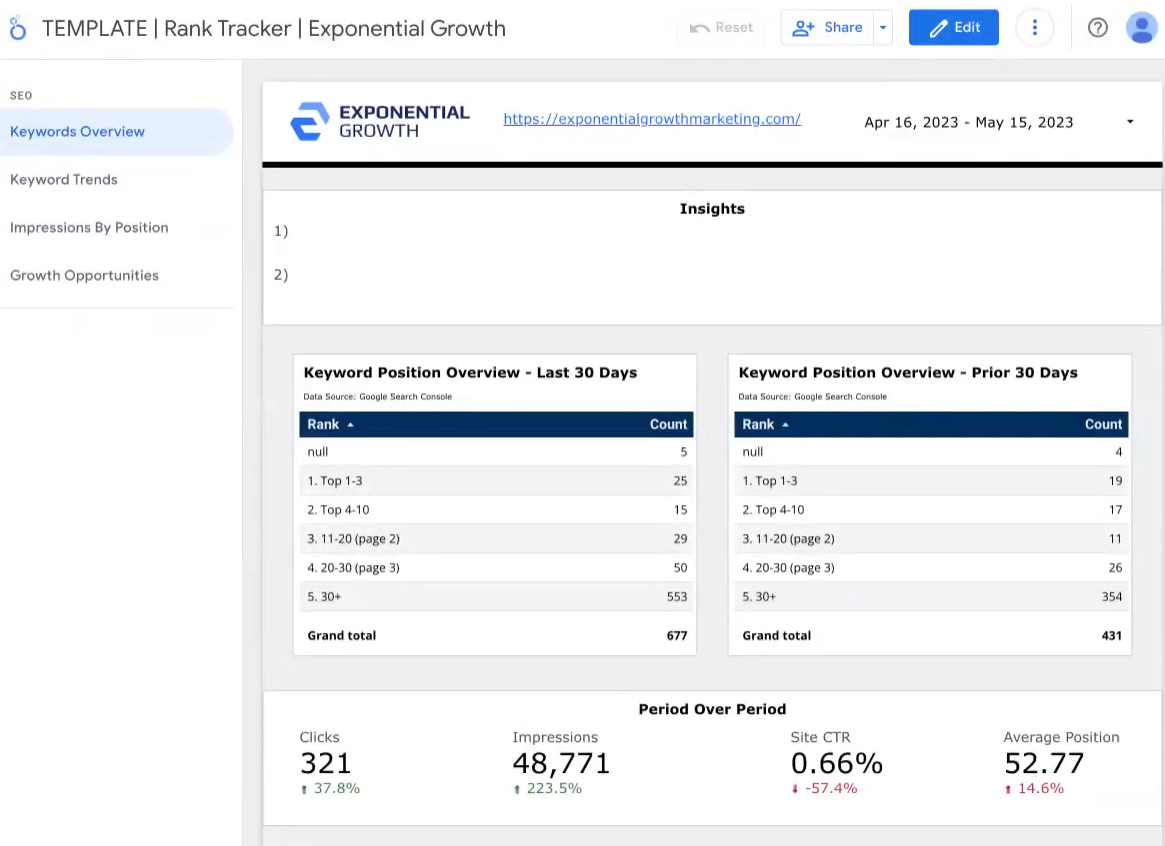Expand the Share options dropdown arrow
Image resolution: width=1165 pixels, height=846 pixels.
pyautogui.click(x=883, y=27)
